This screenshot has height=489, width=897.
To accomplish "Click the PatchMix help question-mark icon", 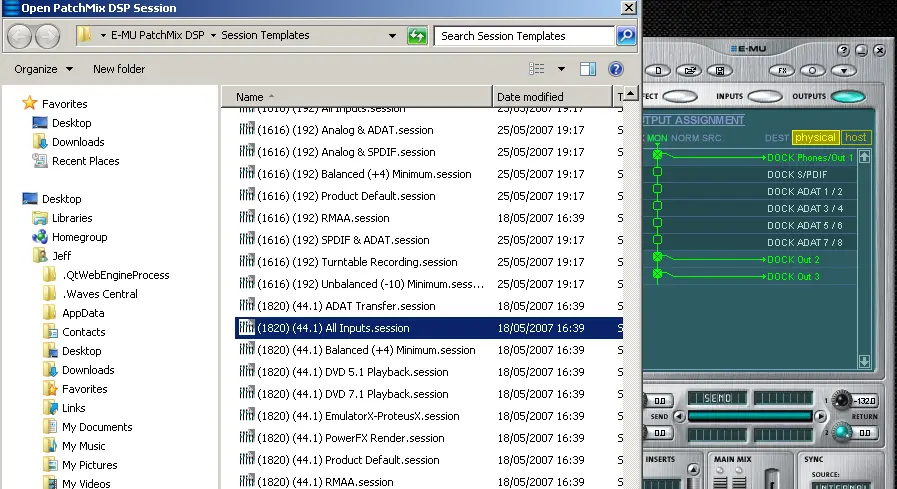I will (x=843, y=50).
